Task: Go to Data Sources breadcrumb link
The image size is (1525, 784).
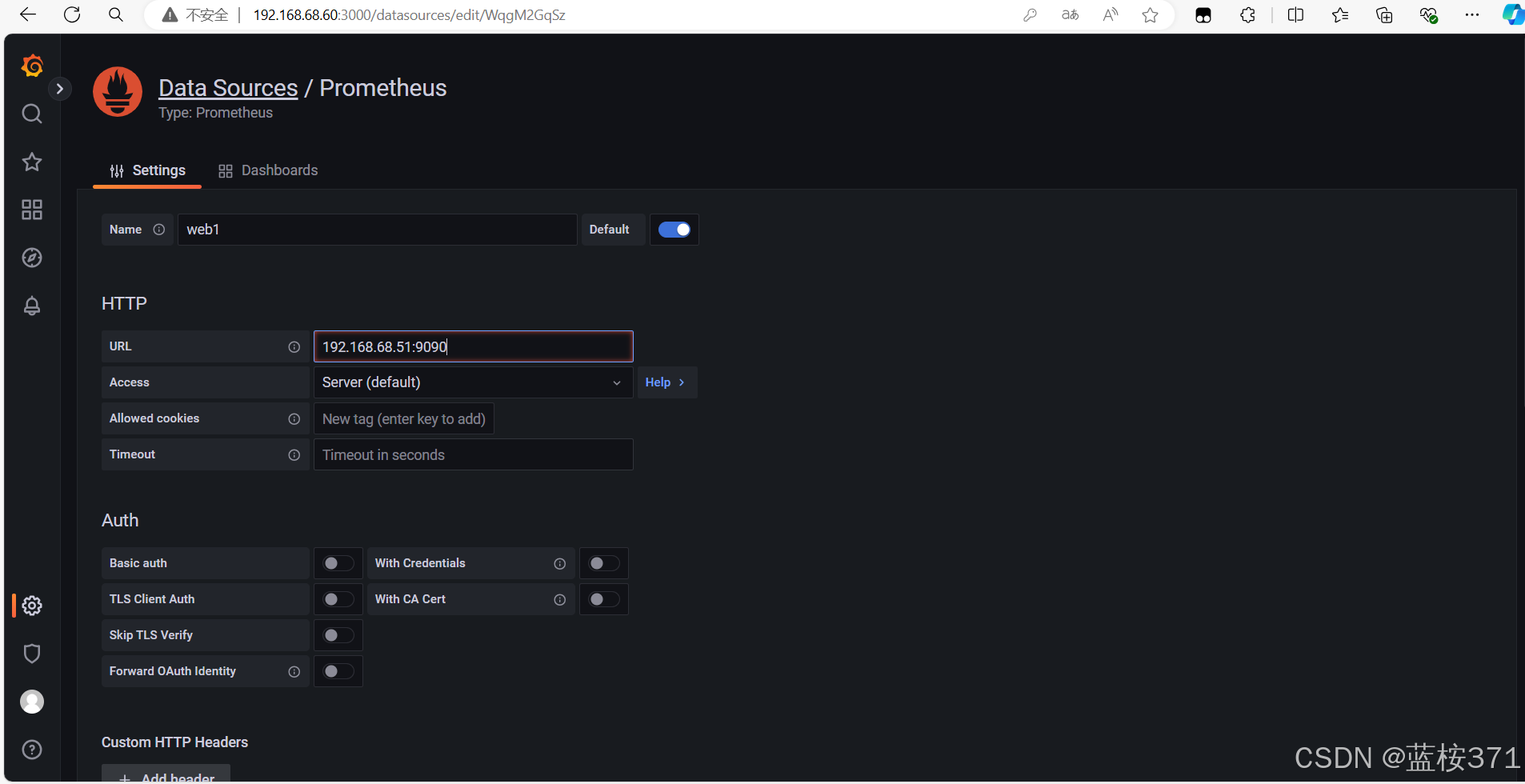Action: (x=228, y=88)
